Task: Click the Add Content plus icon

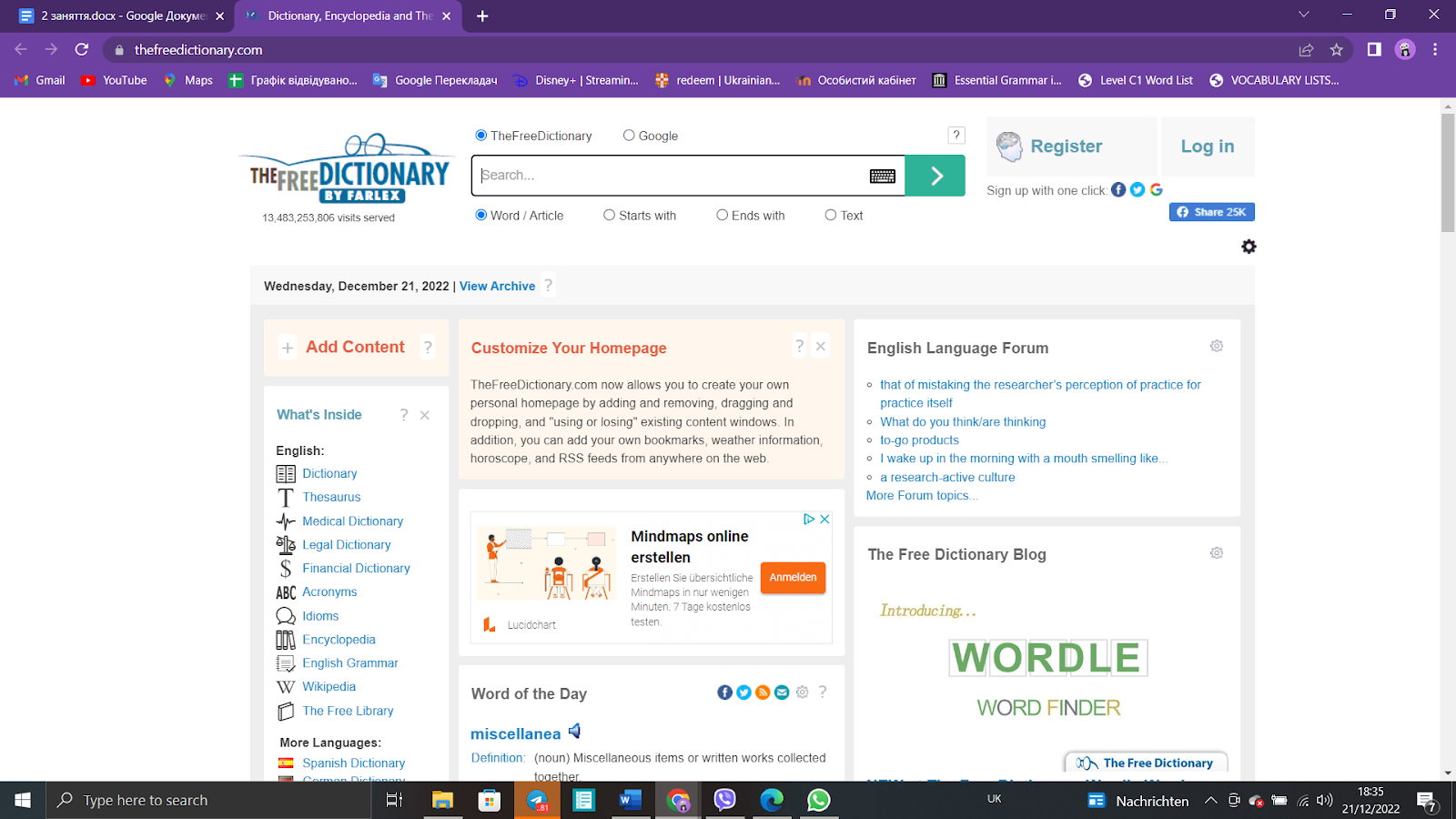Action: (288, 348)
